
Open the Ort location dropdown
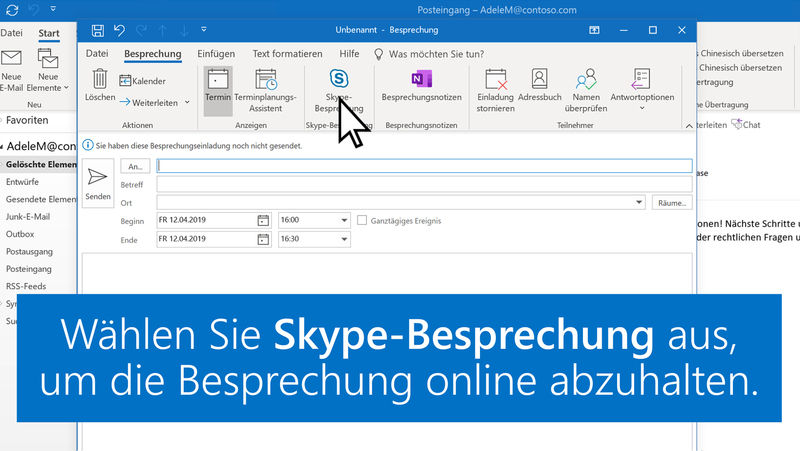(x=639, y=202)
